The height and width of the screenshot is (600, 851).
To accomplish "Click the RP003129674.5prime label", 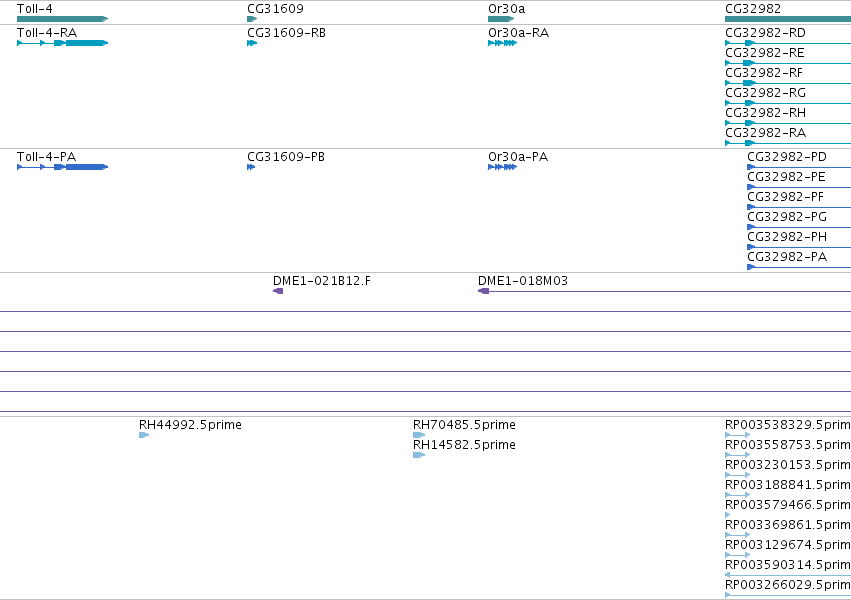I will (x=788, y=545).
